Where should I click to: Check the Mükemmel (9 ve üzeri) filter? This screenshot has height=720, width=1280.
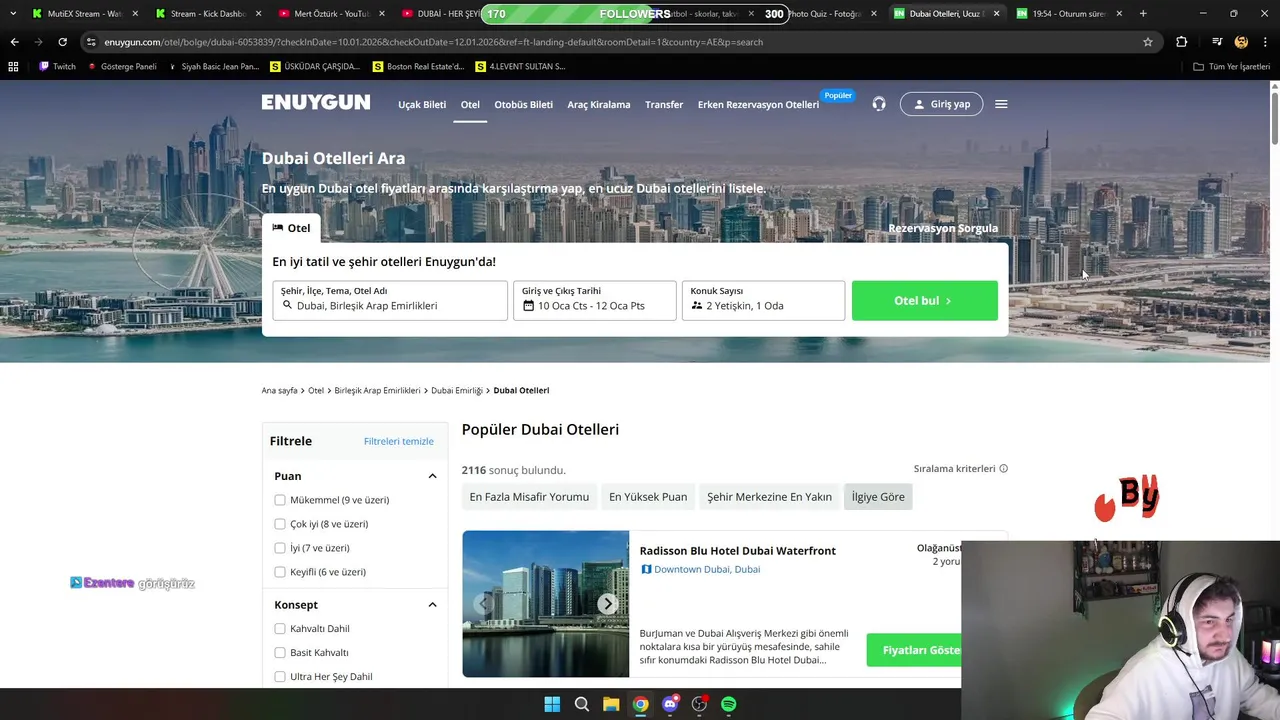tap(280, 500)
